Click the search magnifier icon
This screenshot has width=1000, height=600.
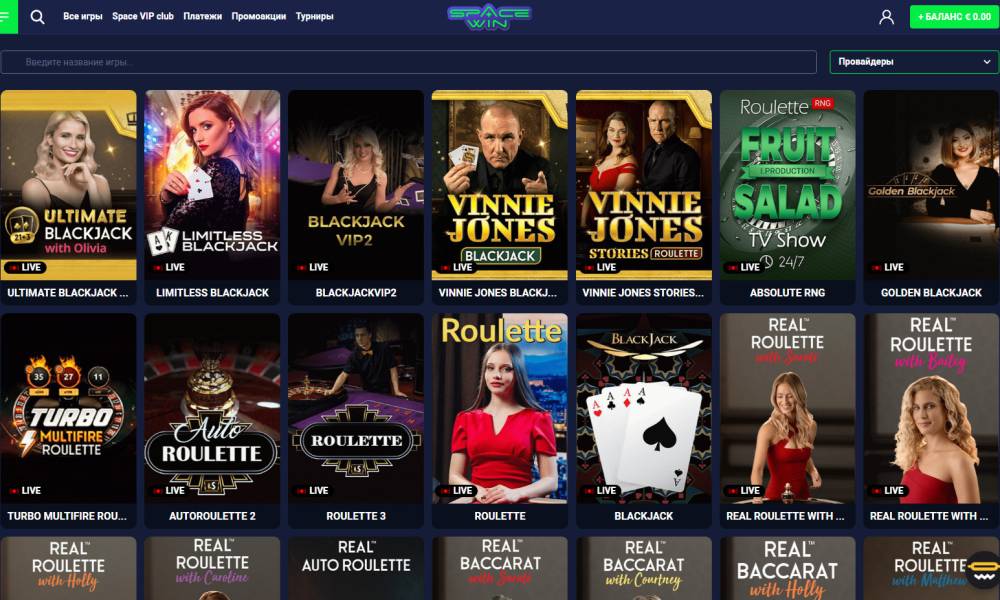click(x=38, y=17)
